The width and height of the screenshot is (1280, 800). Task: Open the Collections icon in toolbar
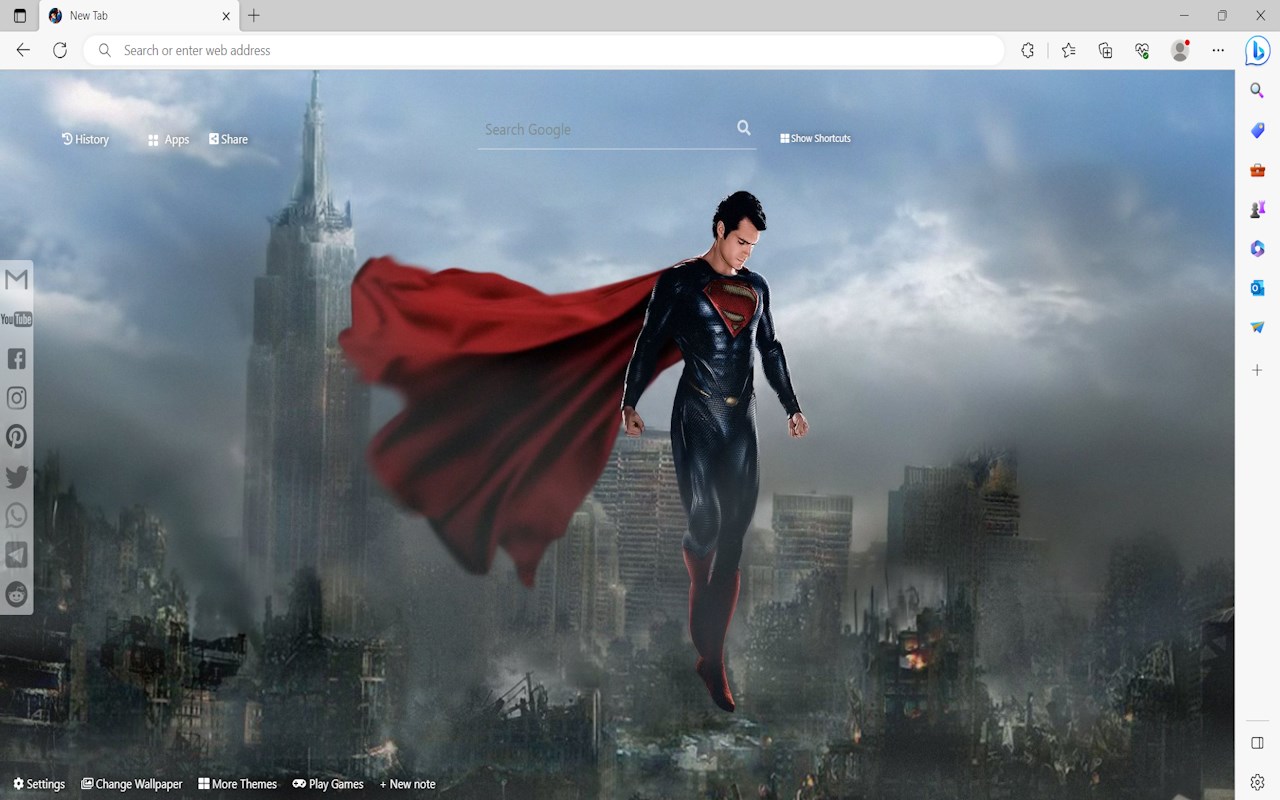[1105, 50]
